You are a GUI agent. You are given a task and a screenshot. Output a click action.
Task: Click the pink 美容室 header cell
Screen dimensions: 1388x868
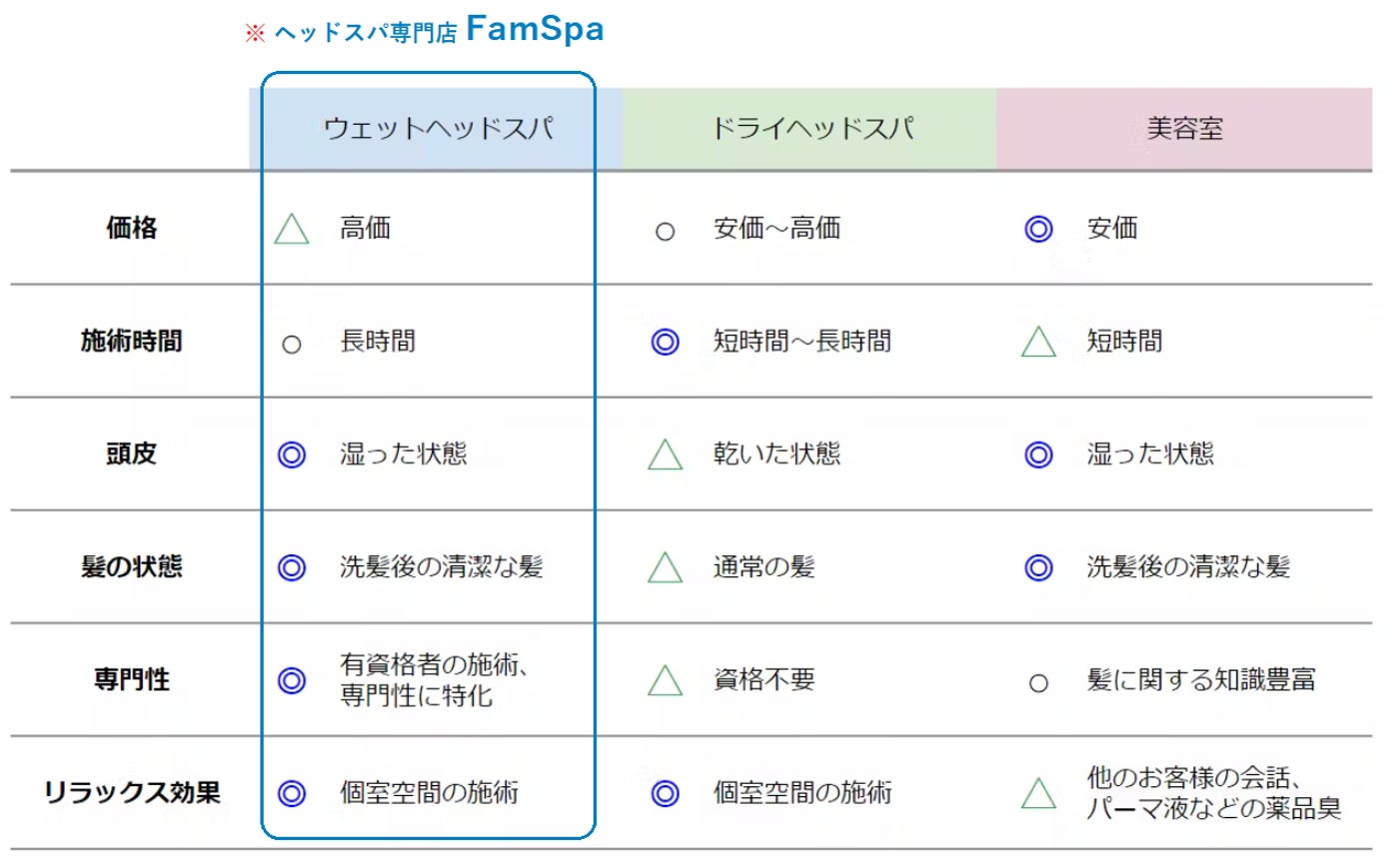click(1184, 129)
